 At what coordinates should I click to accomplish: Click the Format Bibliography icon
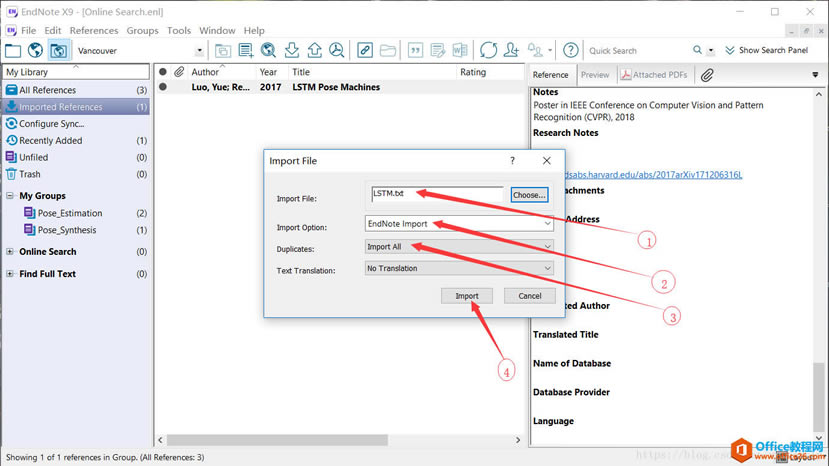[x=438, y=51]
